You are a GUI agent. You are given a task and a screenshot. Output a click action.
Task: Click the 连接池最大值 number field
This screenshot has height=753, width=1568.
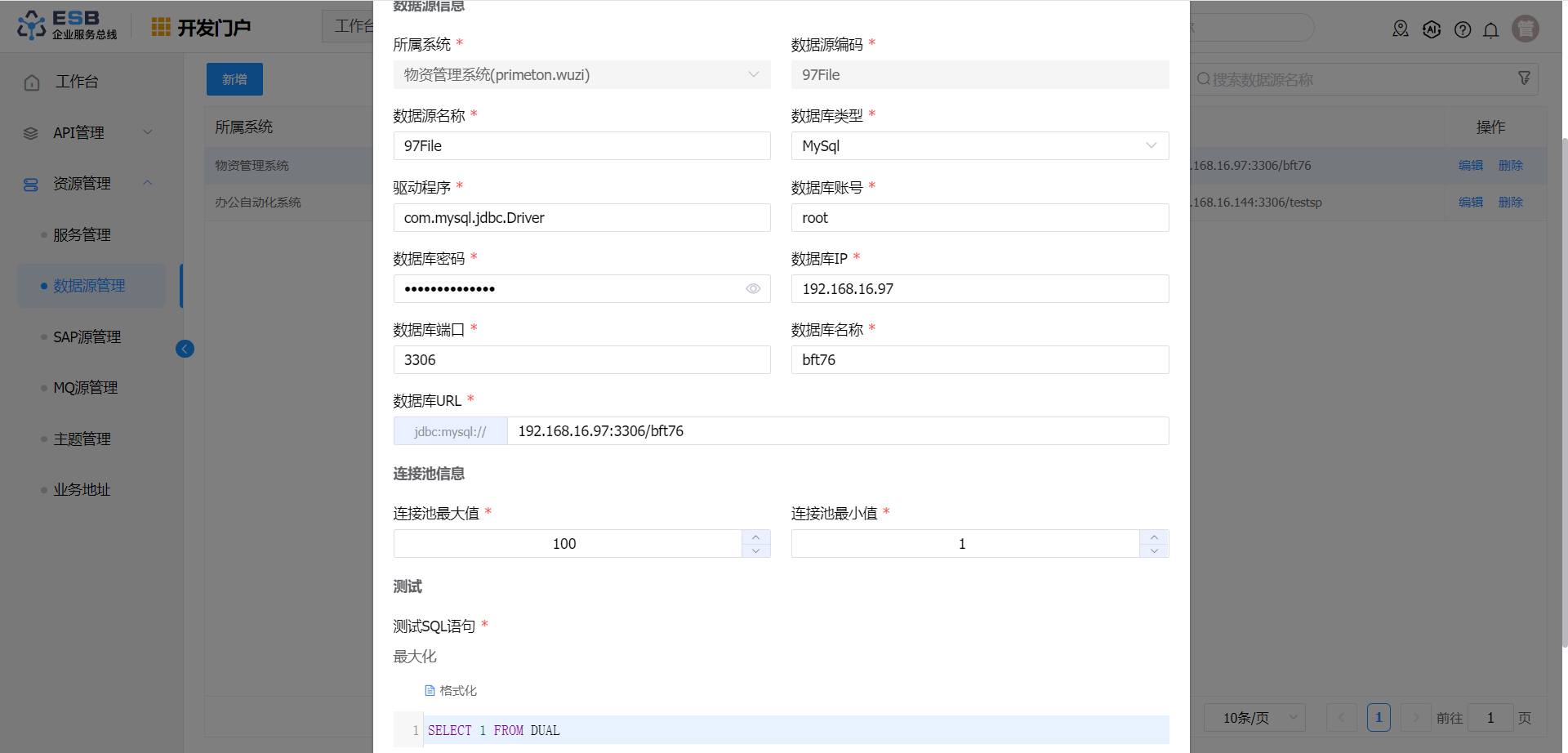point(568,544)
